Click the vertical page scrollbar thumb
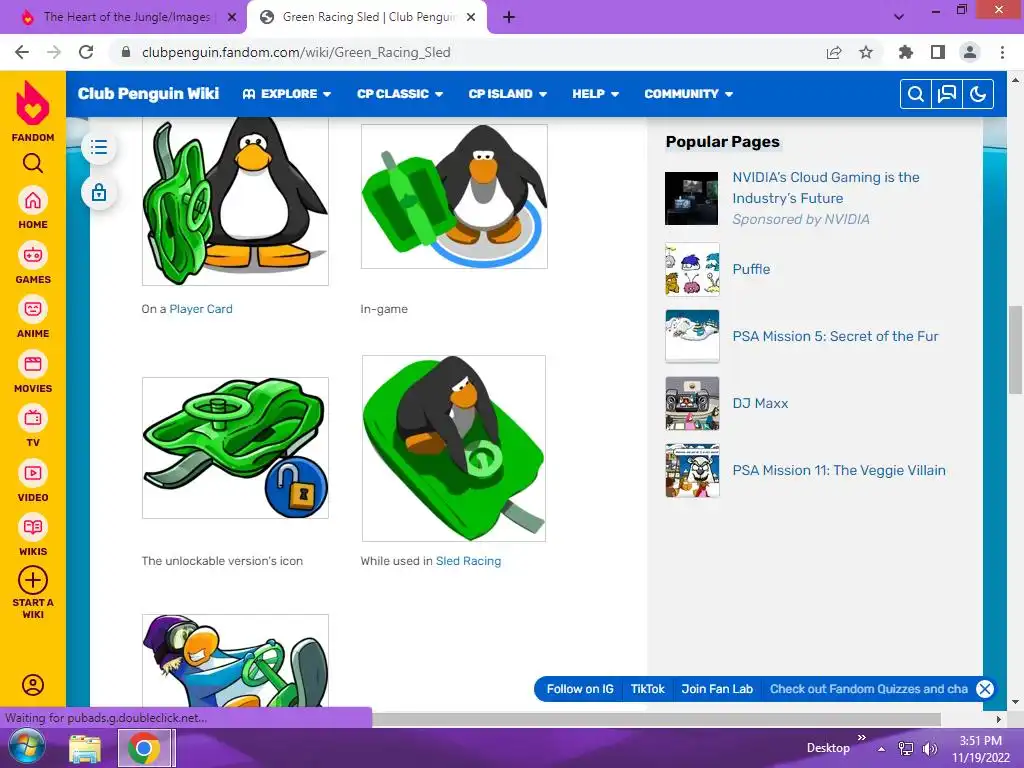This screenshot has width=1024, height=768. coord(1016,350)
